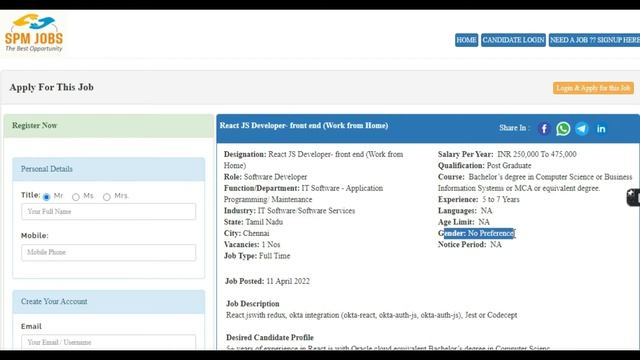Screen dimensions: 640x360
Task: Click the State: Tamil Nadu text
Action: coord(253,222)
